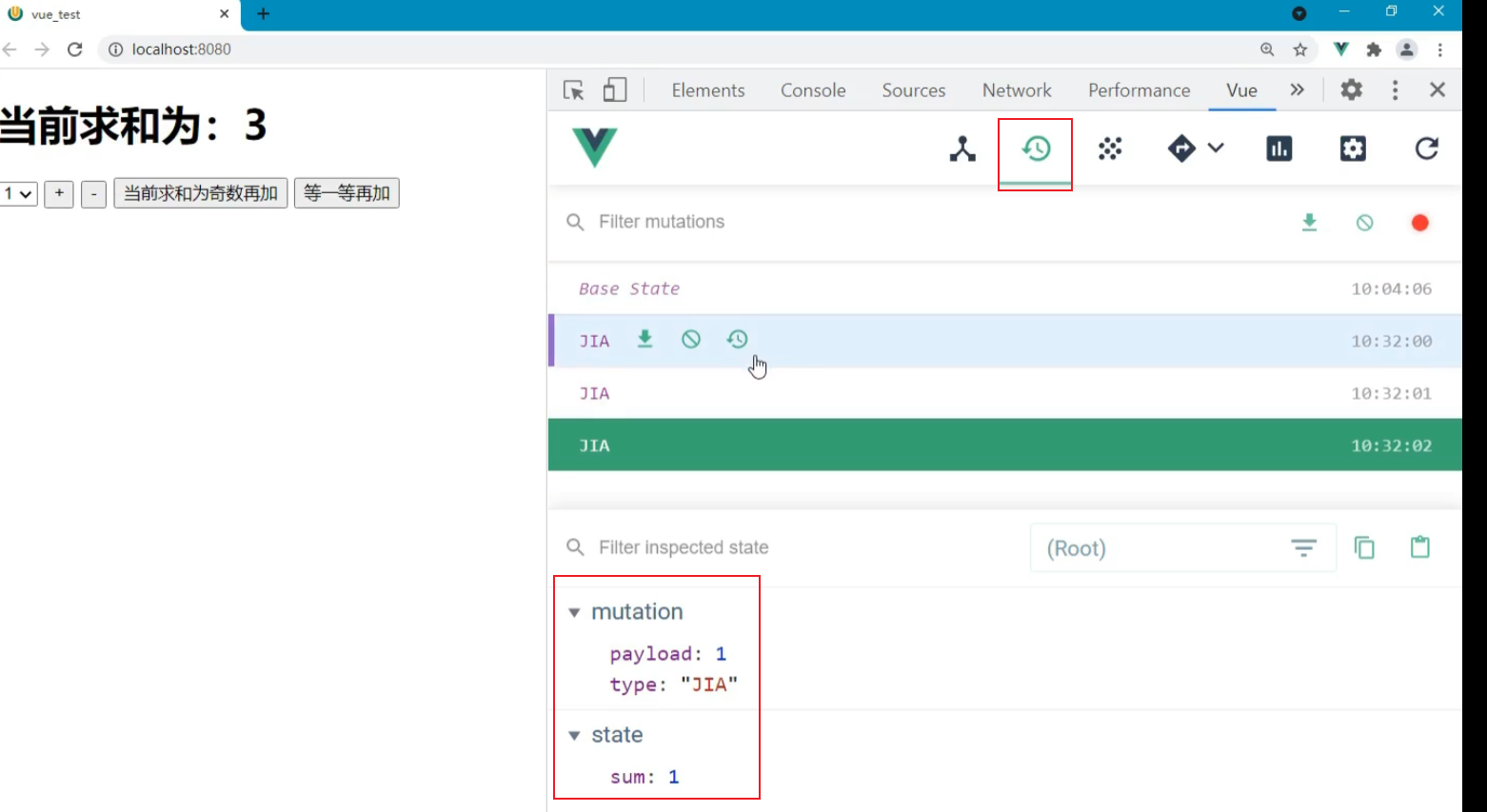Select the Base State row
This screenshot has width=1487, height=812.
[x=1005, y=288]
